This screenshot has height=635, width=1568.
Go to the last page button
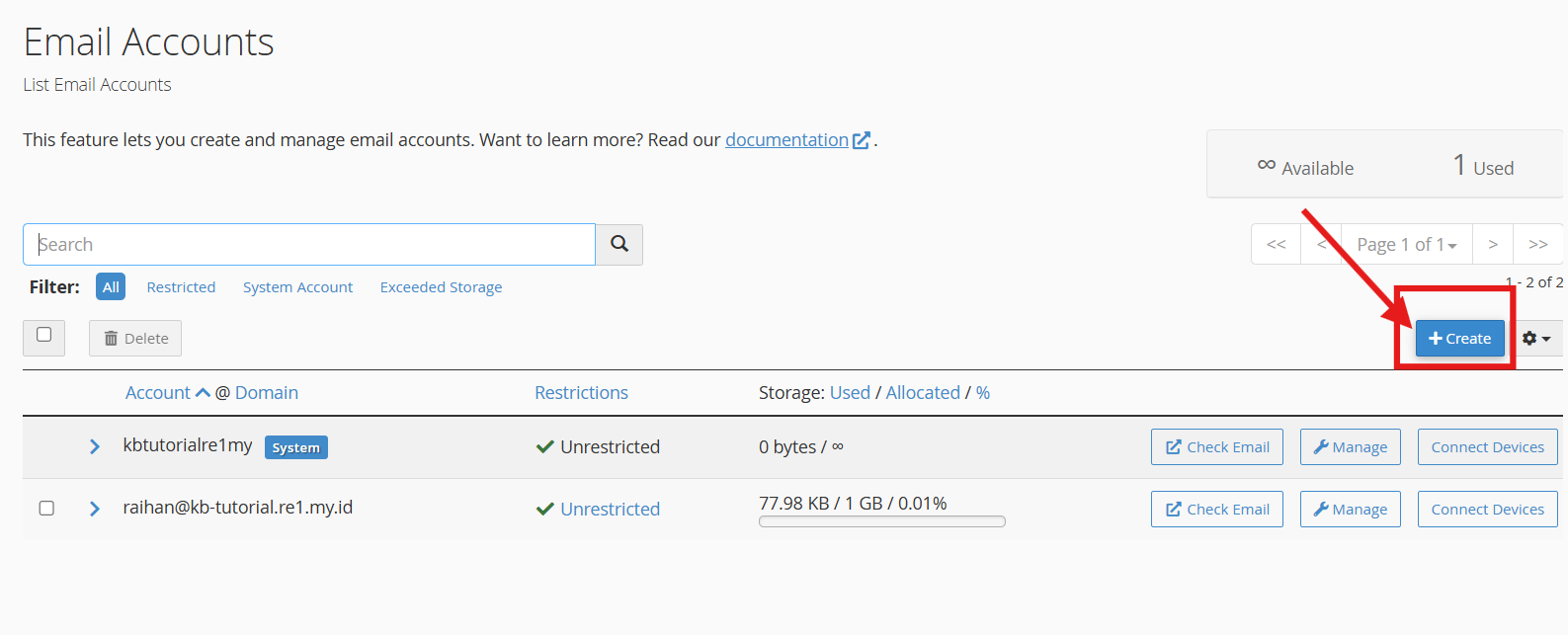(x=1538, y=244)
